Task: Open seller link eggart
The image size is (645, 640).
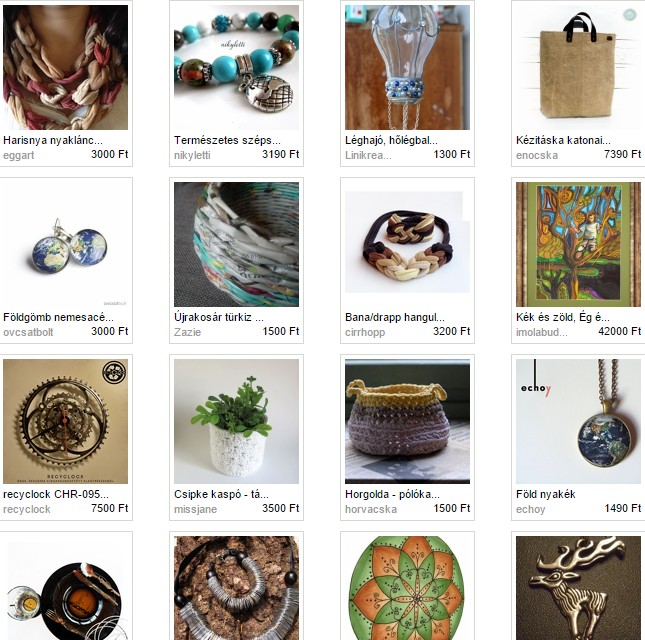Action: tap(19, 155)
